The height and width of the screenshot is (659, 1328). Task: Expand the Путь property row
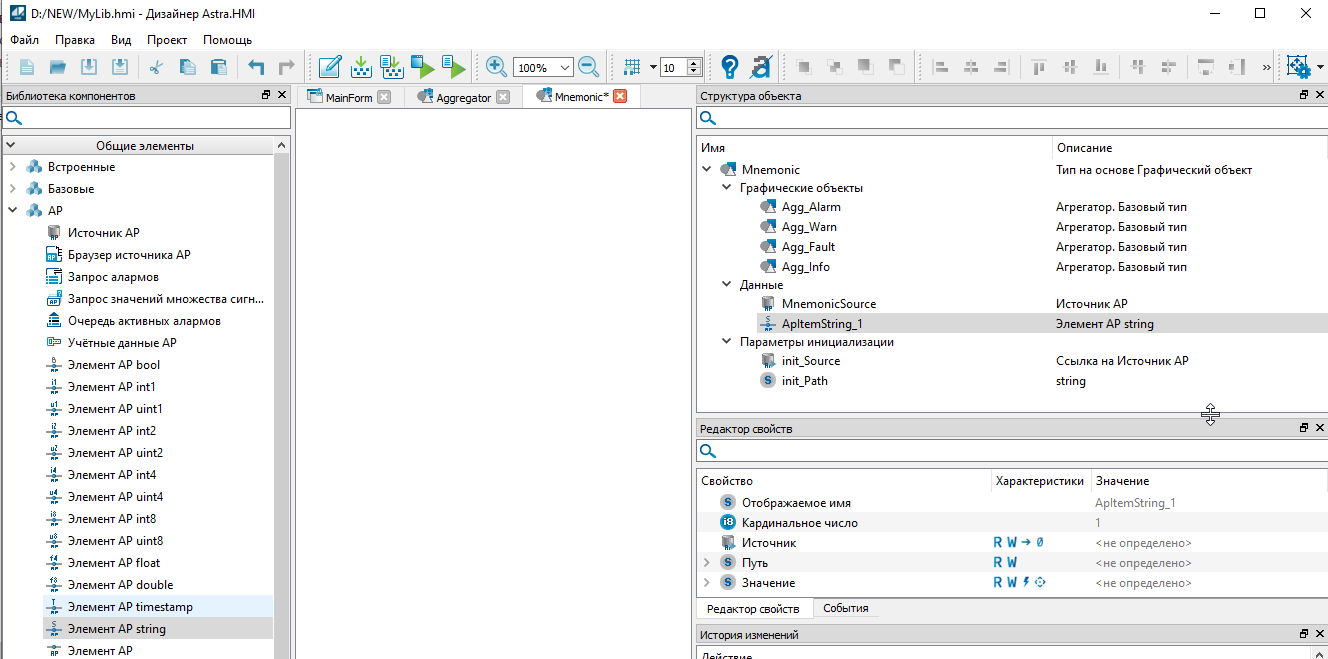[707, 563]
